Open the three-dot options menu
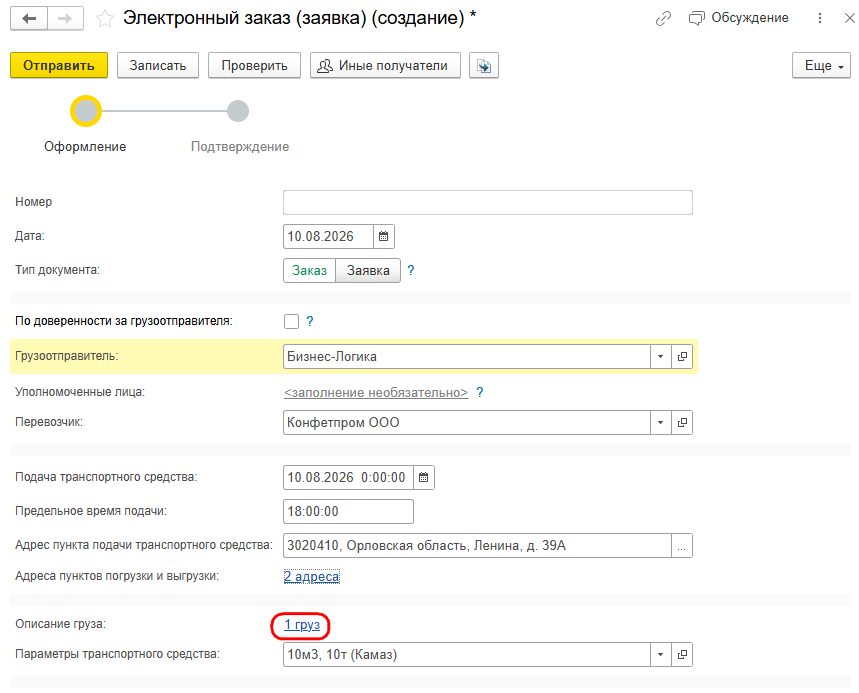 (820, 18)
